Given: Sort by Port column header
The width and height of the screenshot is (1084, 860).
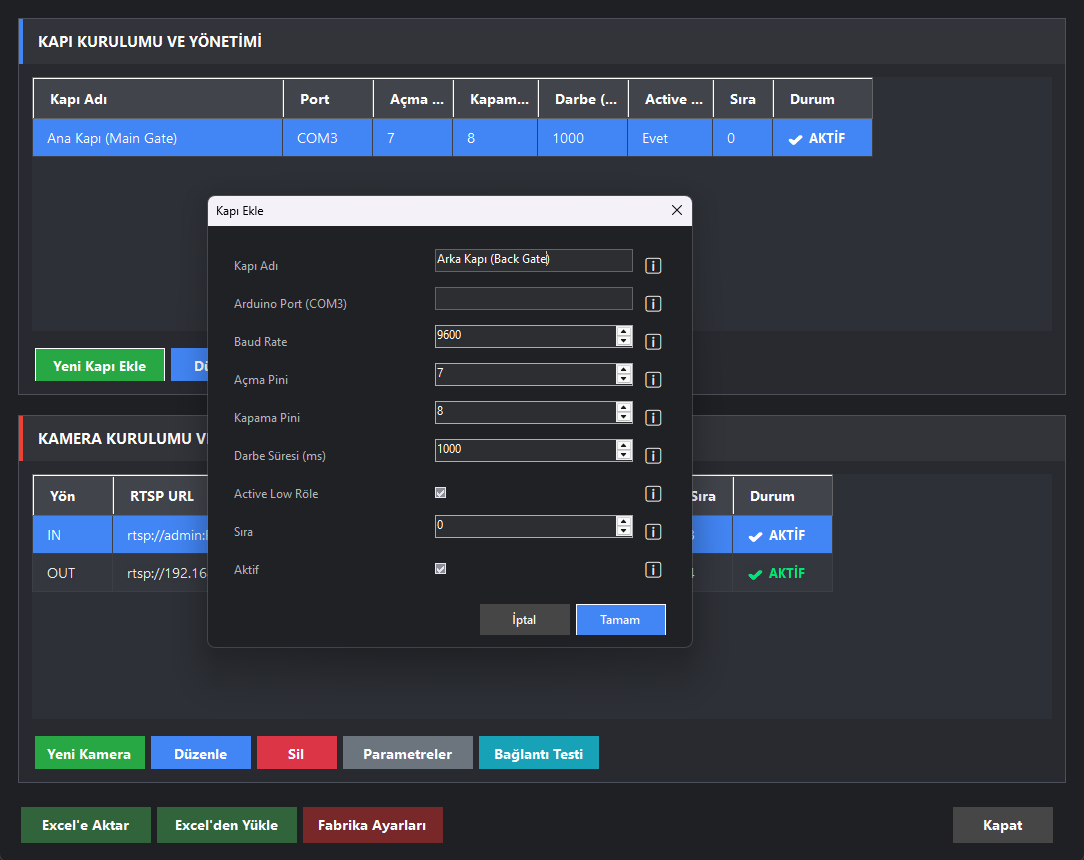Looking at the screenshot, I should (328, 99).
